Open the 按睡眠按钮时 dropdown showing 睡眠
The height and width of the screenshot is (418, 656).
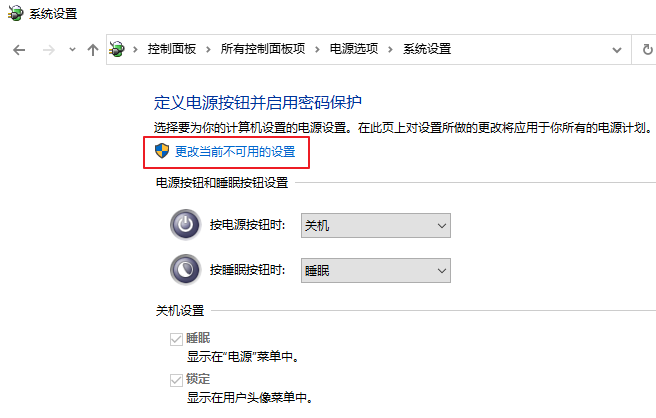[x=375, y=270]
